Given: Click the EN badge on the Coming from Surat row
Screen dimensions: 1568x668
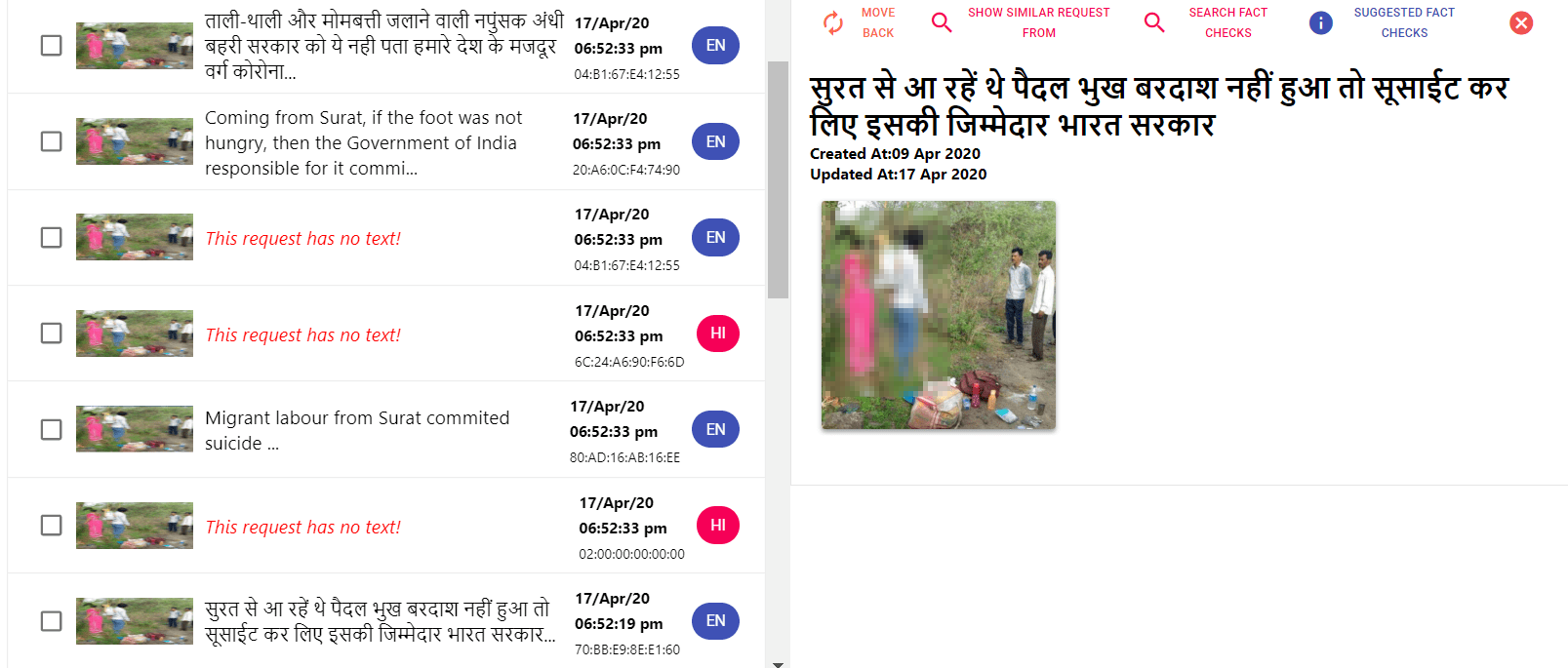Looking at the screenshot, I should click(x=715, y=141).
